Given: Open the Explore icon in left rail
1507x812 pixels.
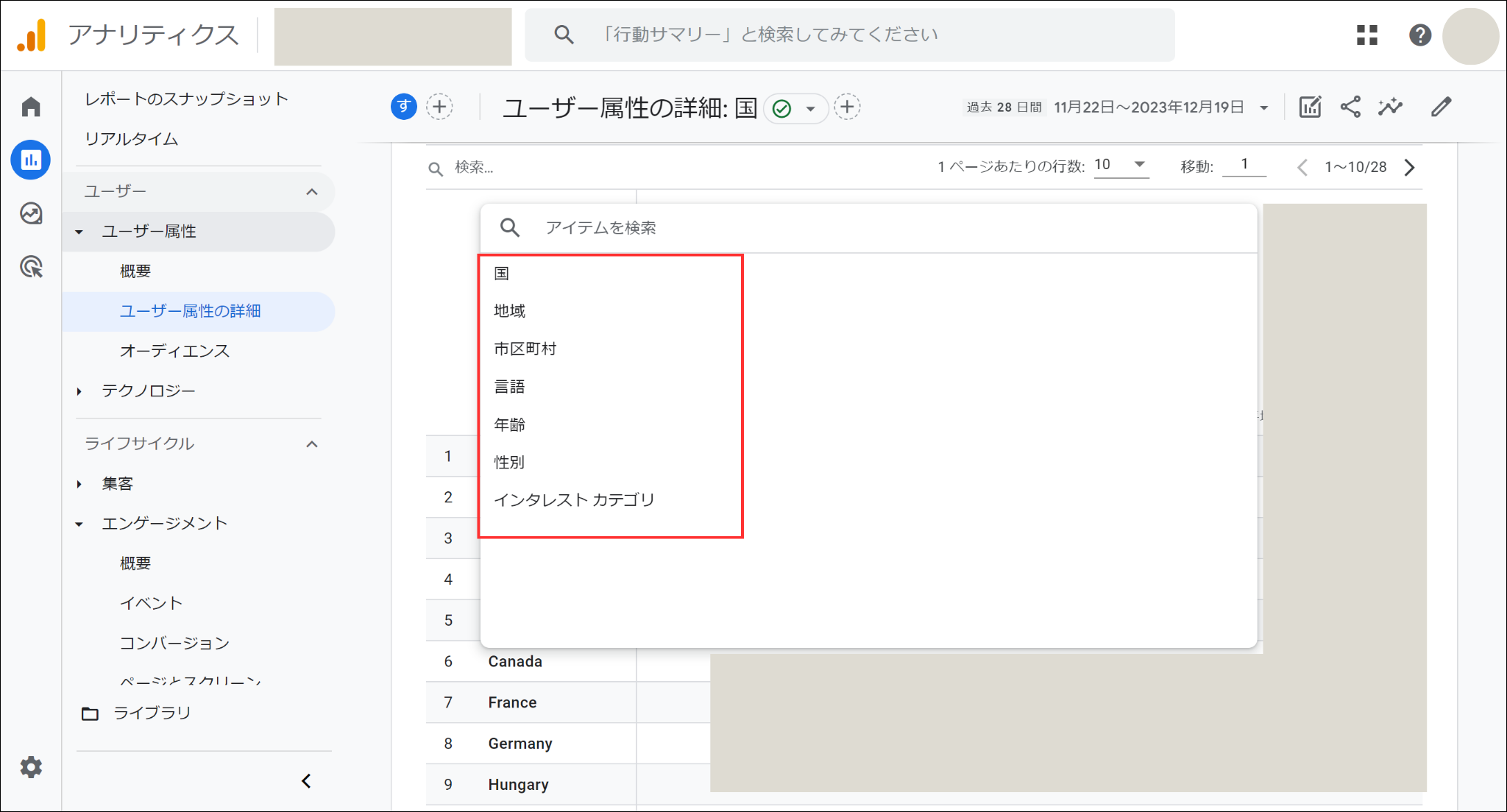Looking at the screenshot, I should point(31,213).
